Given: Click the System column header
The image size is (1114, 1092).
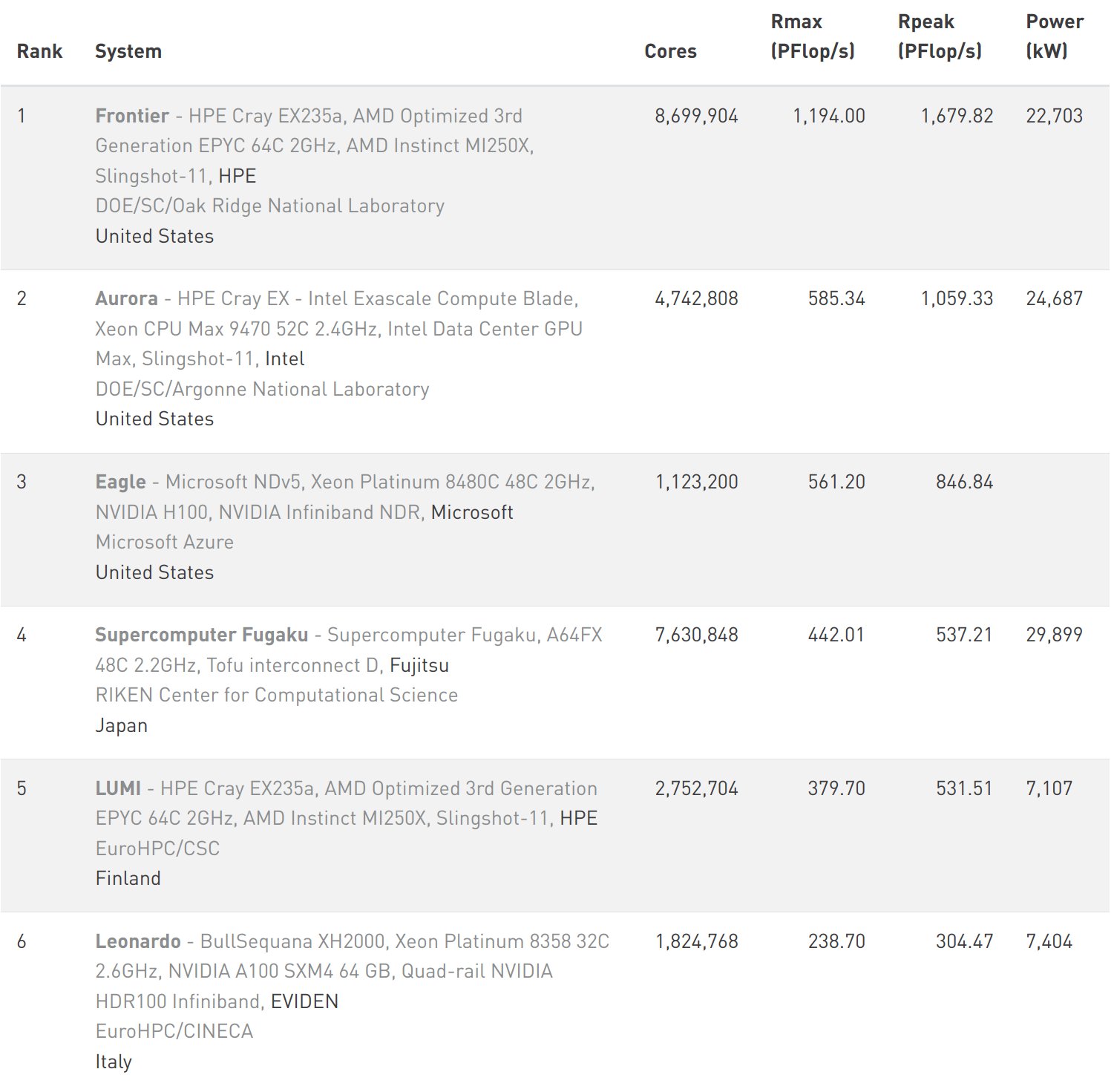Looking at the screenshot, I should [128, 51].
